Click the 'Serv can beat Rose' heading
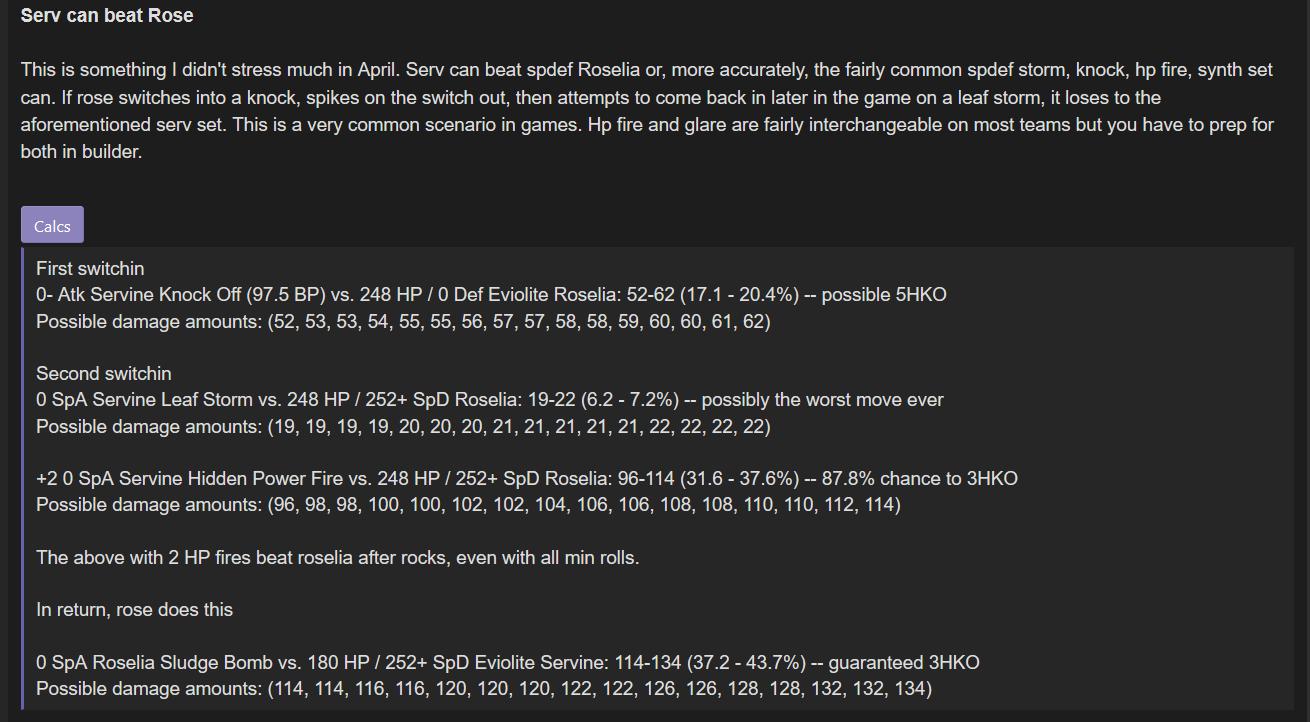The height and width of the screenshot is (722, 1310). click(107, 16)
